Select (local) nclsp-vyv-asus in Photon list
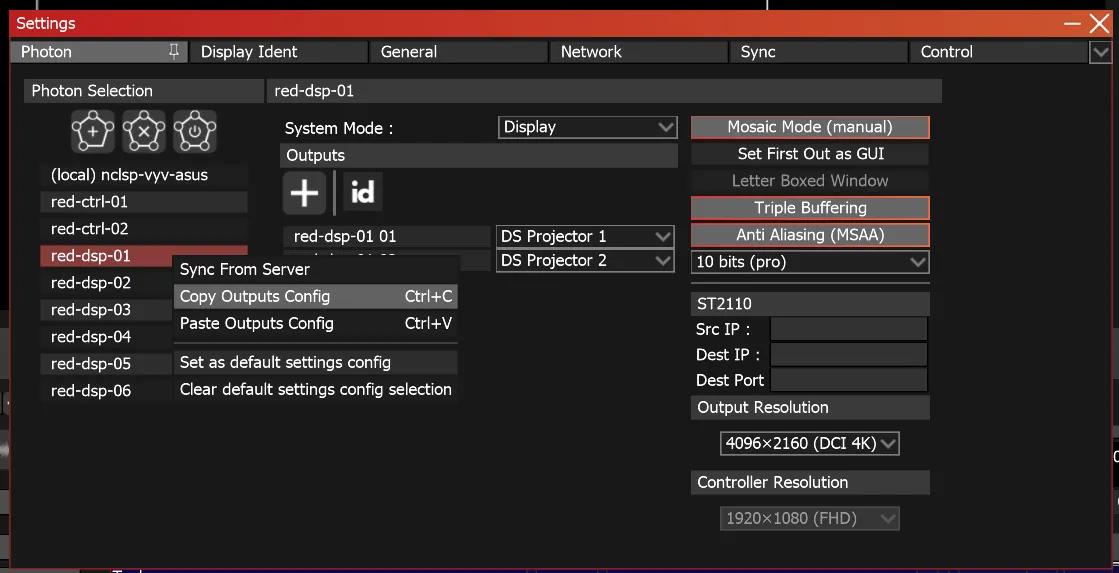 [x=144, y=175]
